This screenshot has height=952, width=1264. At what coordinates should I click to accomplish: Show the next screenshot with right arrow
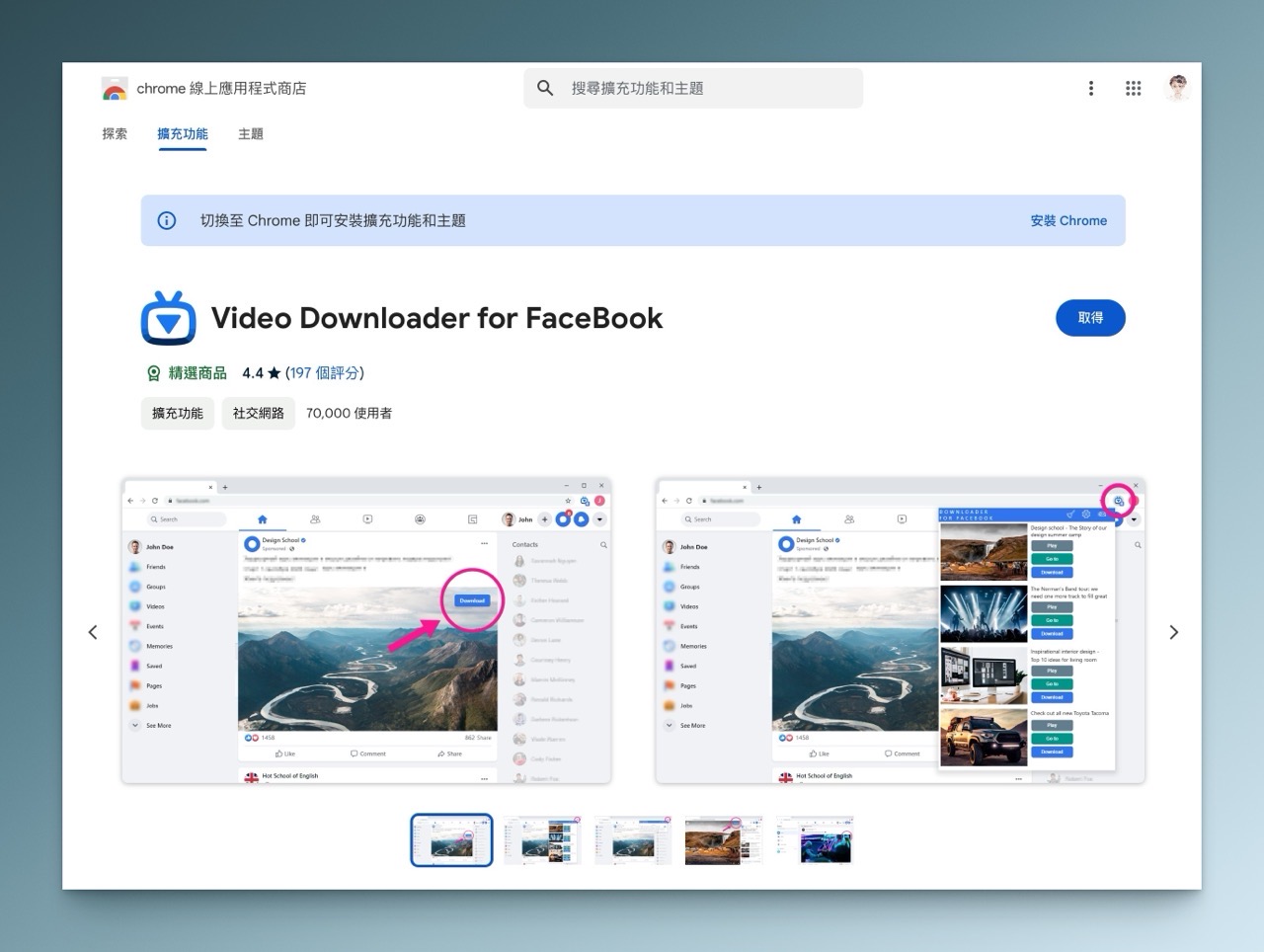tap(1174, 632)
